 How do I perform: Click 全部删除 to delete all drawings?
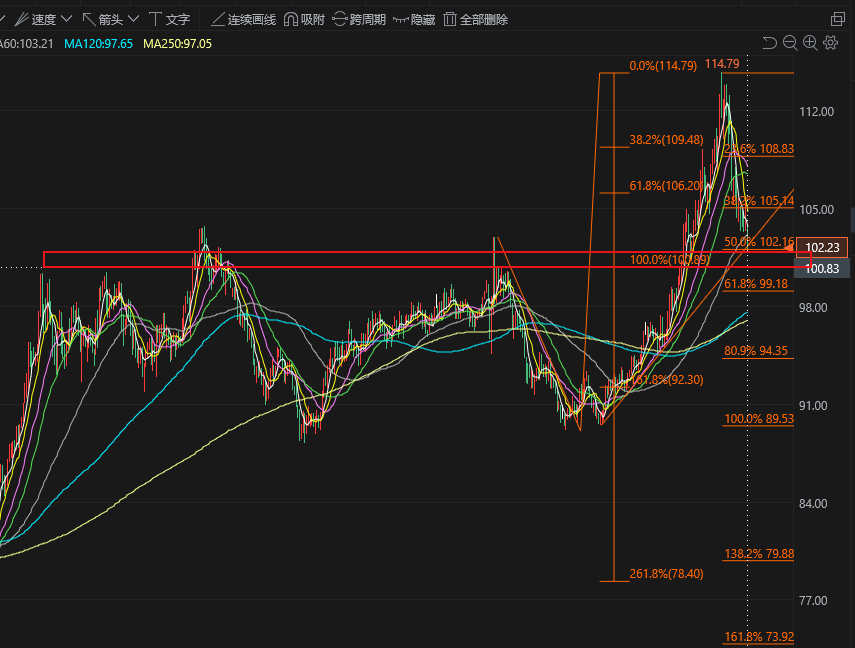475,19
